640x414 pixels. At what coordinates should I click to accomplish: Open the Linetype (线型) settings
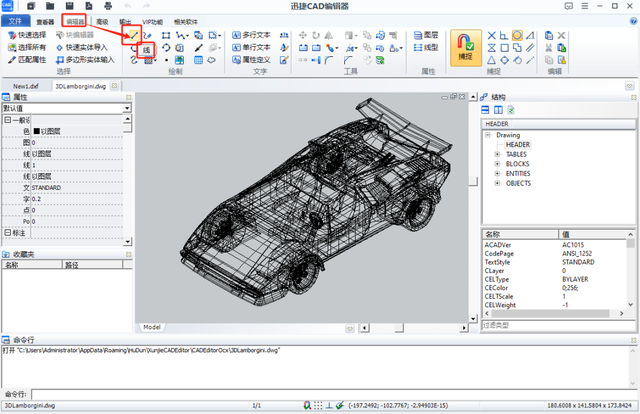[426, 47]
